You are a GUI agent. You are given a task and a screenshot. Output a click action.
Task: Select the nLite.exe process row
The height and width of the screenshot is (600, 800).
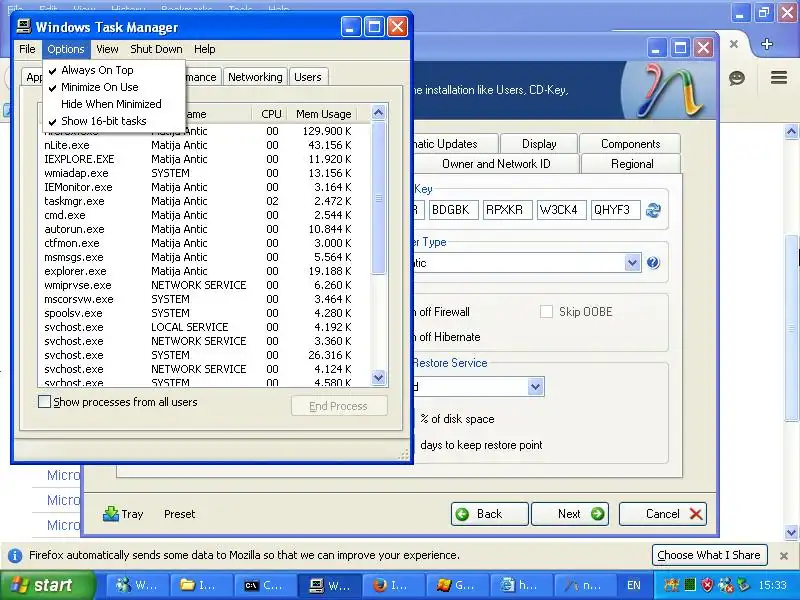(x=204, y=145)
